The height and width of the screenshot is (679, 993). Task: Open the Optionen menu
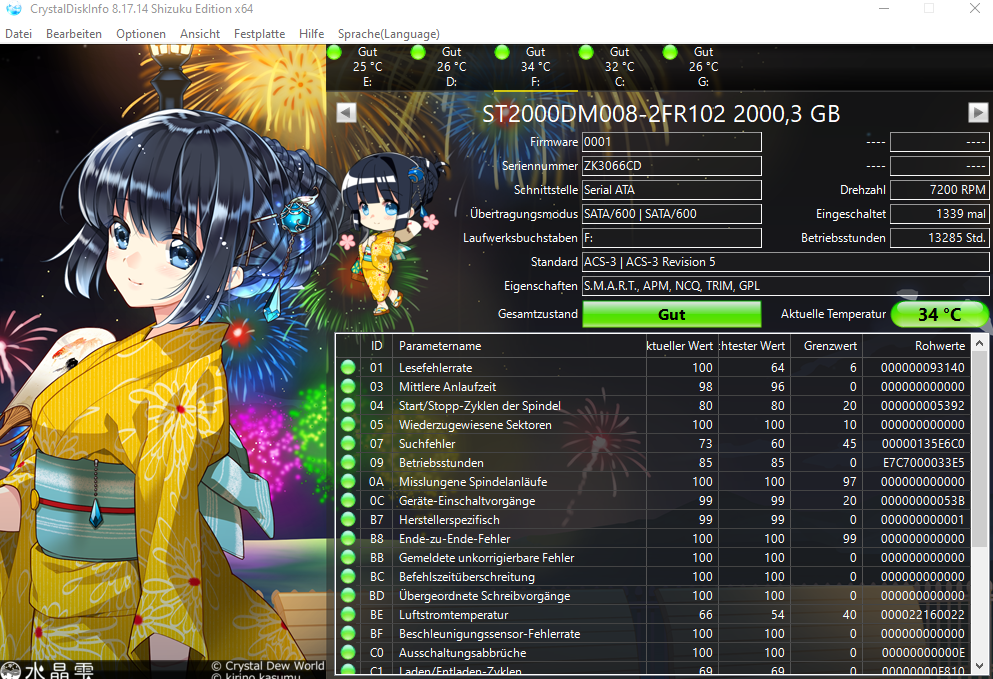(x=141, y=34)
